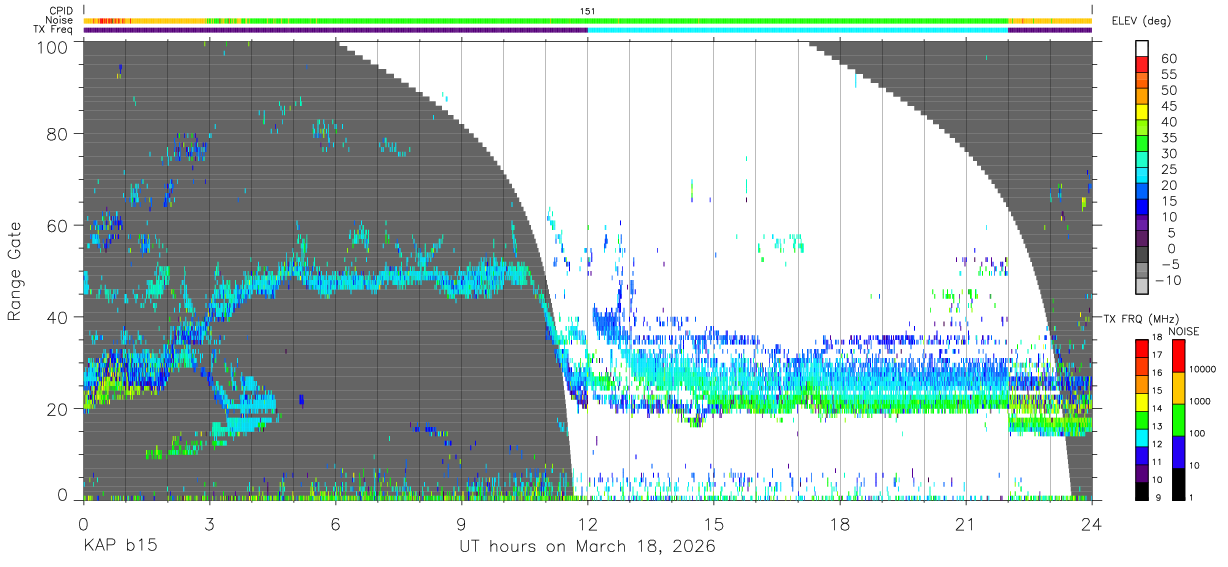Click the light gray swatch below -5 degrees

tap(1143, 287)
